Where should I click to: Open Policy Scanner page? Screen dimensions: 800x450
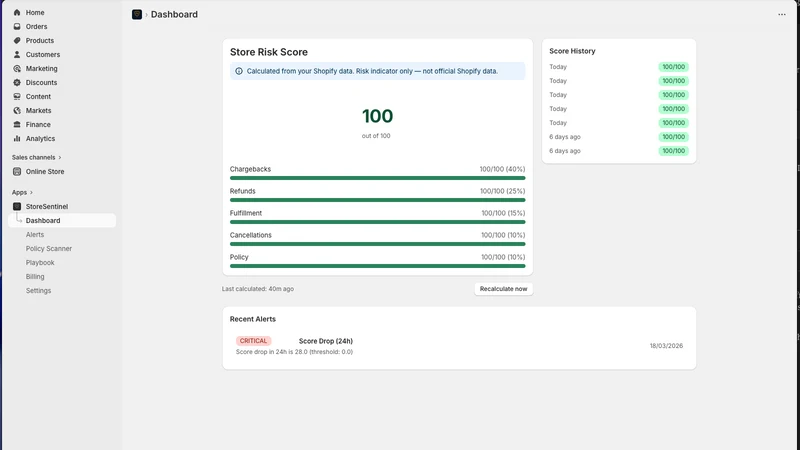tap(49, 248)
